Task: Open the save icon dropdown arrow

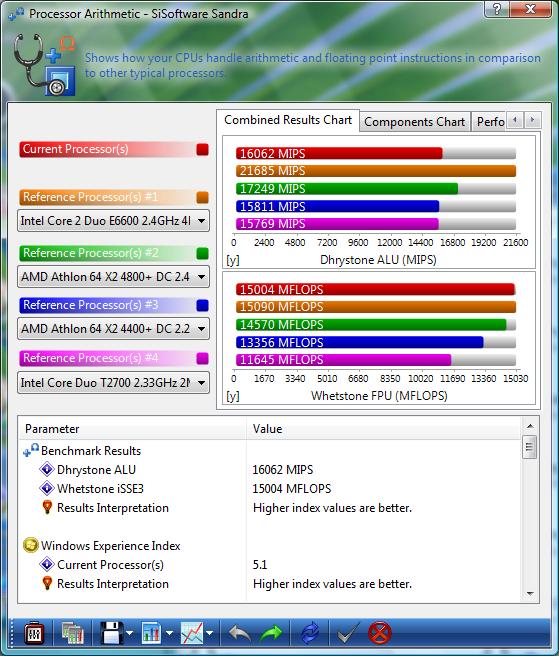Action: coord(129,633)
